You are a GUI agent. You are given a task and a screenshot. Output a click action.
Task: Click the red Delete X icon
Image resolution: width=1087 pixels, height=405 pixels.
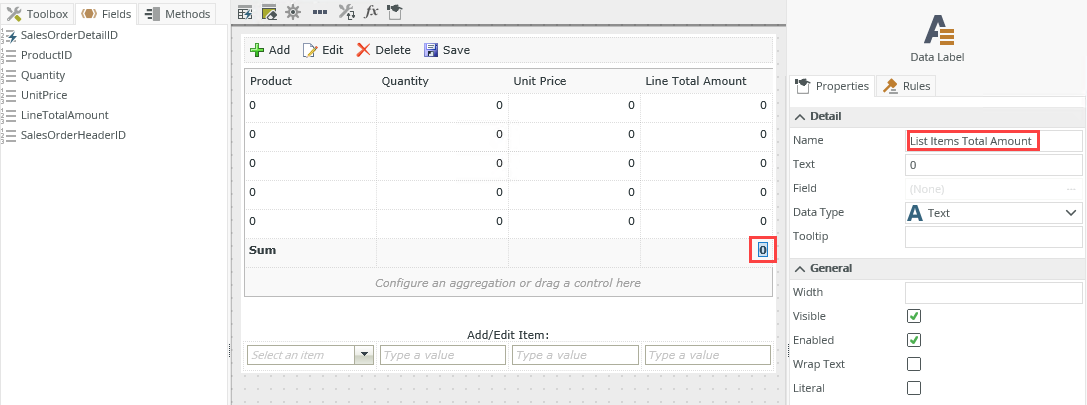click(364, 50)
